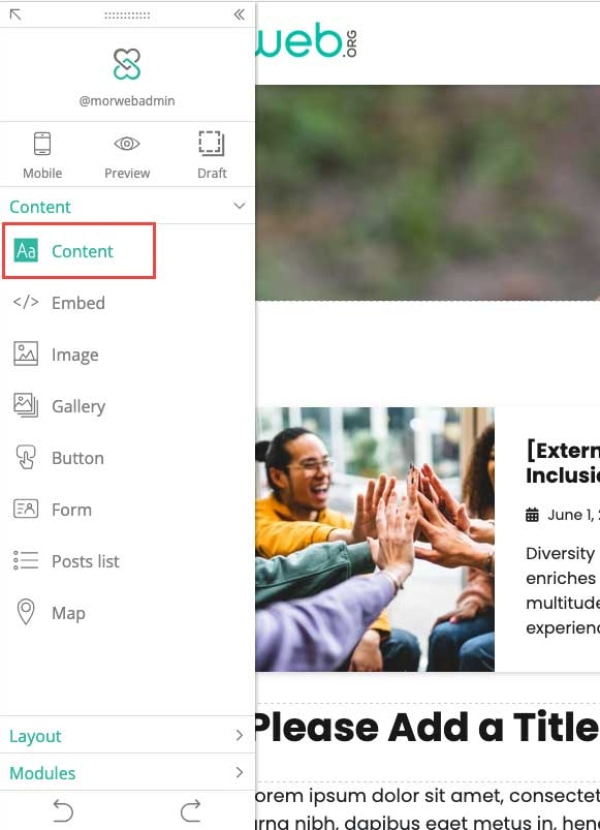The height and width of the screenshot is (830, 600).
Task: Choose the Map label
Action: click(x=69, y=613)
